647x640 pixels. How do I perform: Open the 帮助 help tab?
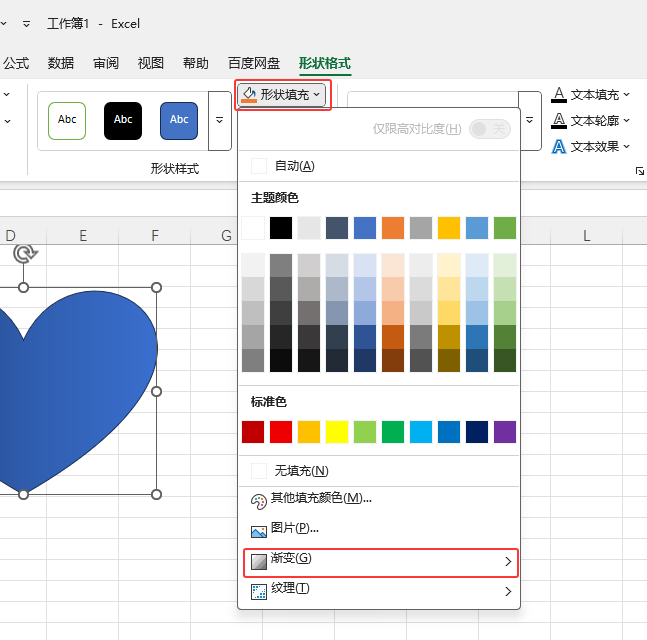(x=196, y=63)
